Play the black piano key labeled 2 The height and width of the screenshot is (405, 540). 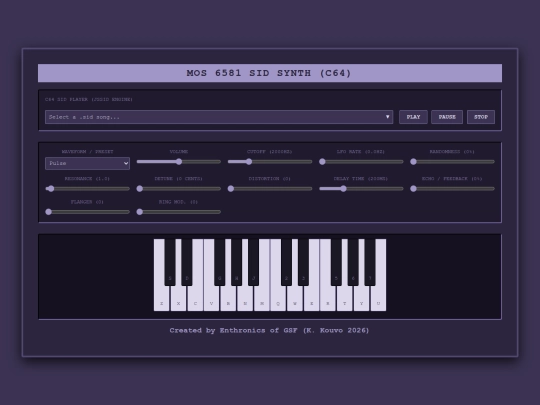[286, 262]
